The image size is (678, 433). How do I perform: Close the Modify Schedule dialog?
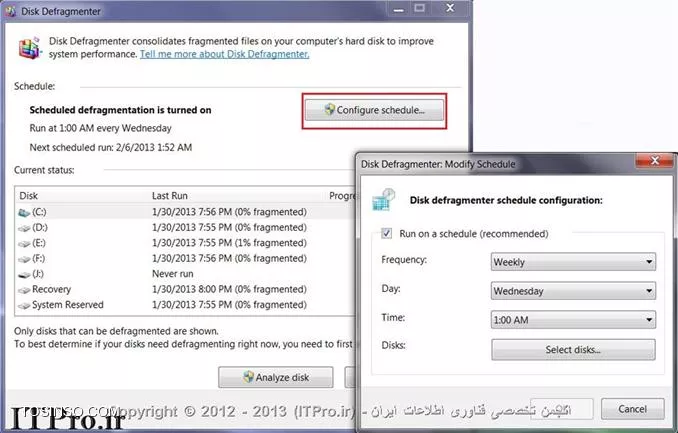click(654, 161)
